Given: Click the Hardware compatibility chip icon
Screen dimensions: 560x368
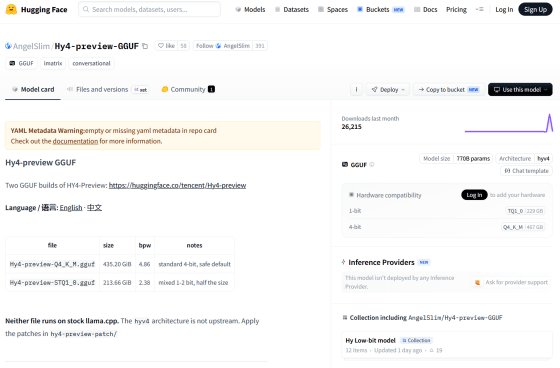Looking at the screenshot, I should pyautogui.click(x=351, y=195).
